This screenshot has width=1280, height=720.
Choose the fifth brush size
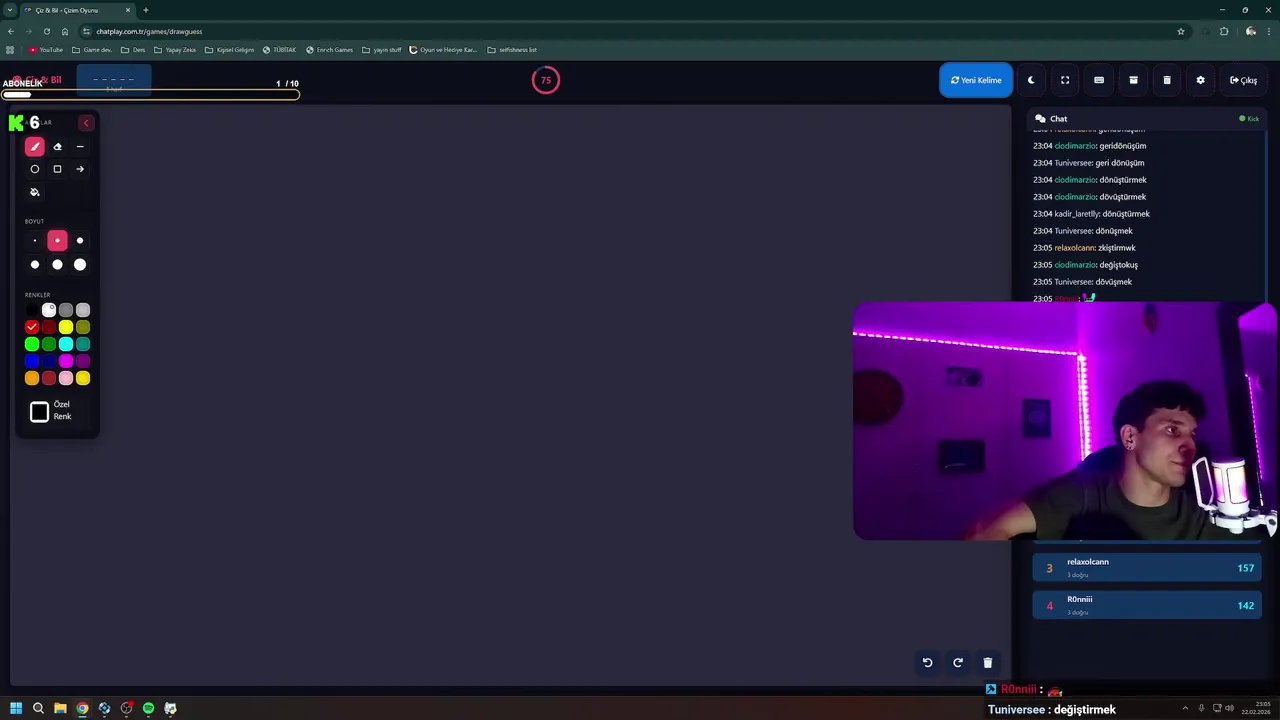(57, 265)
